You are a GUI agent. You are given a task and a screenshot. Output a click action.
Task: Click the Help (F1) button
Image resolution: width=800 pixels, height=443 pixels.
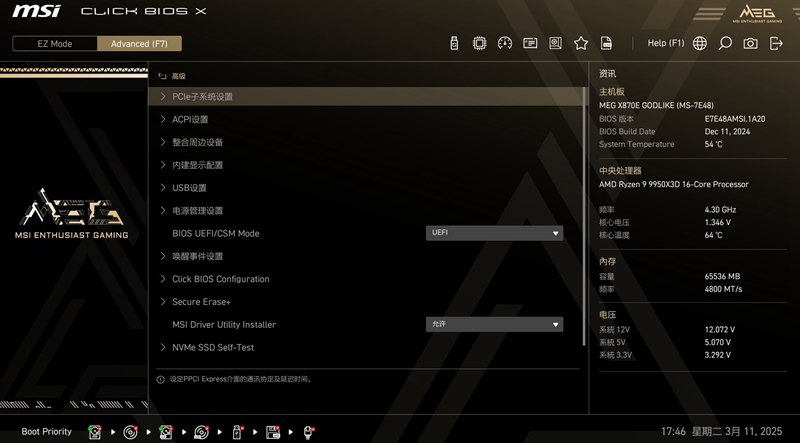tap(666, 43)
